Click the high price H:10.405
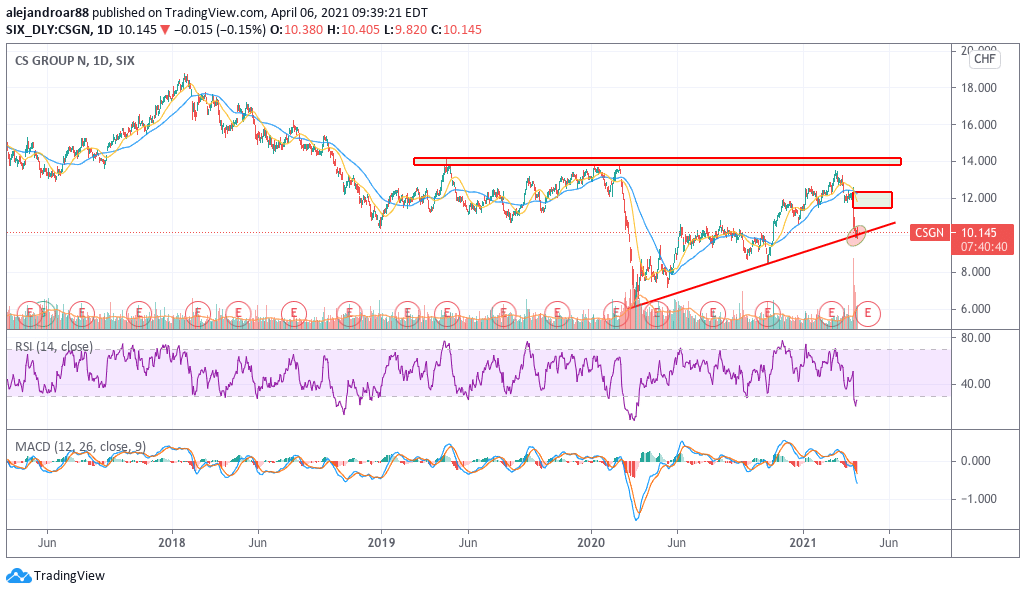Screen dimensions: 1026x594 point(353,29)
